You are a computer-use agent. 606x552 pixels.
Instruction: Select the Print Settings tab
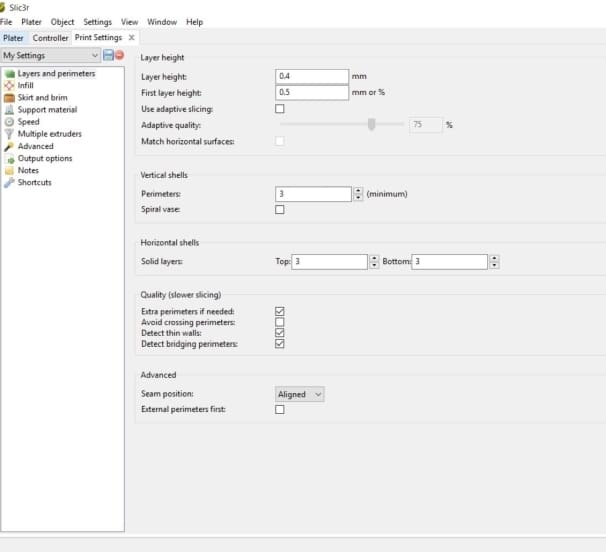click(99, 37)
